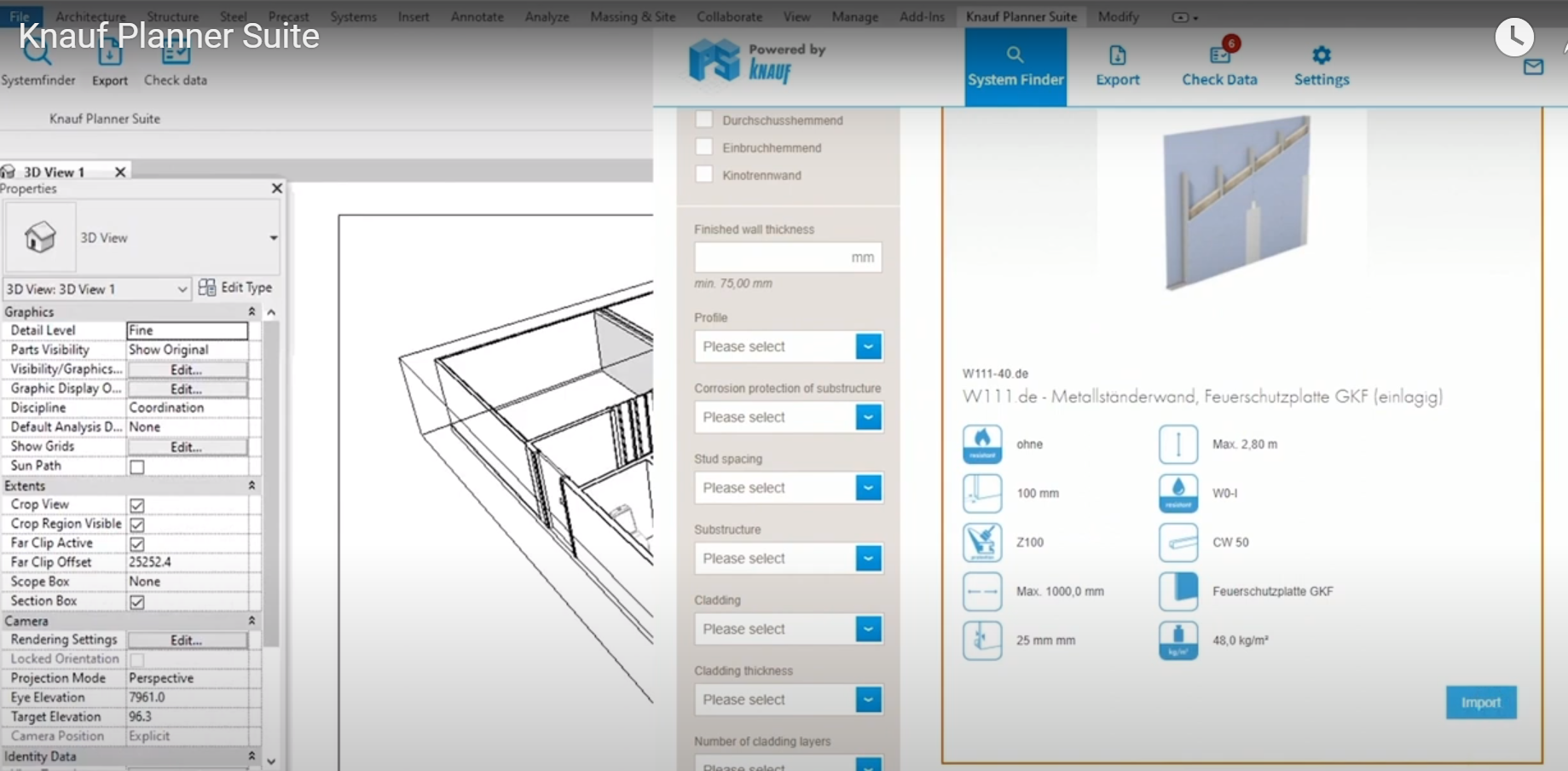Viewport: 1568px width, 771px height.
Task: Click Edit for Visibility/Graphics overrides
Action: pos(187,370)
